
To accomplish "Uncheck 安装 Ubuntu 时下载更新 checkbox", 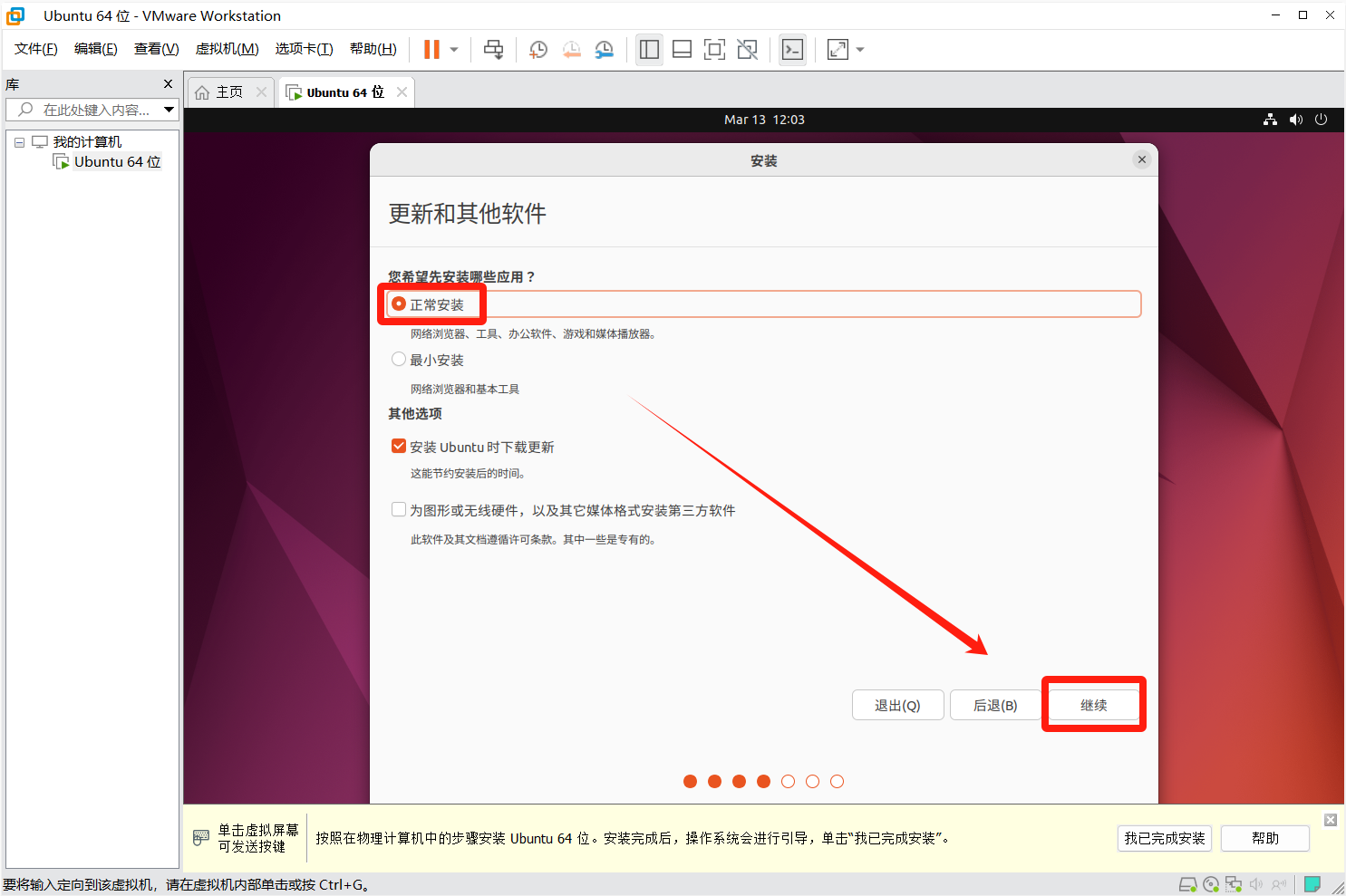I will pyautogui.click(x=399, y=447).
